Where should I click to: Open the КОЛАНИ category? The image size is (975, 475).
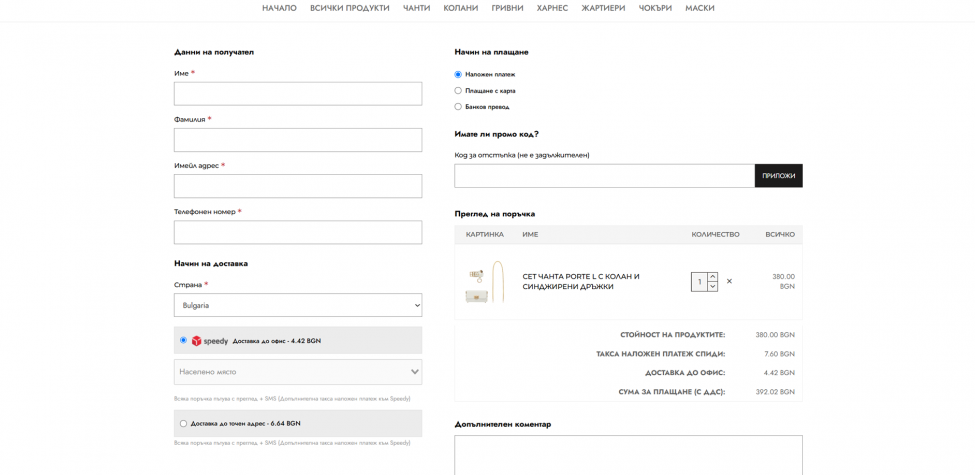pos(460,8)
